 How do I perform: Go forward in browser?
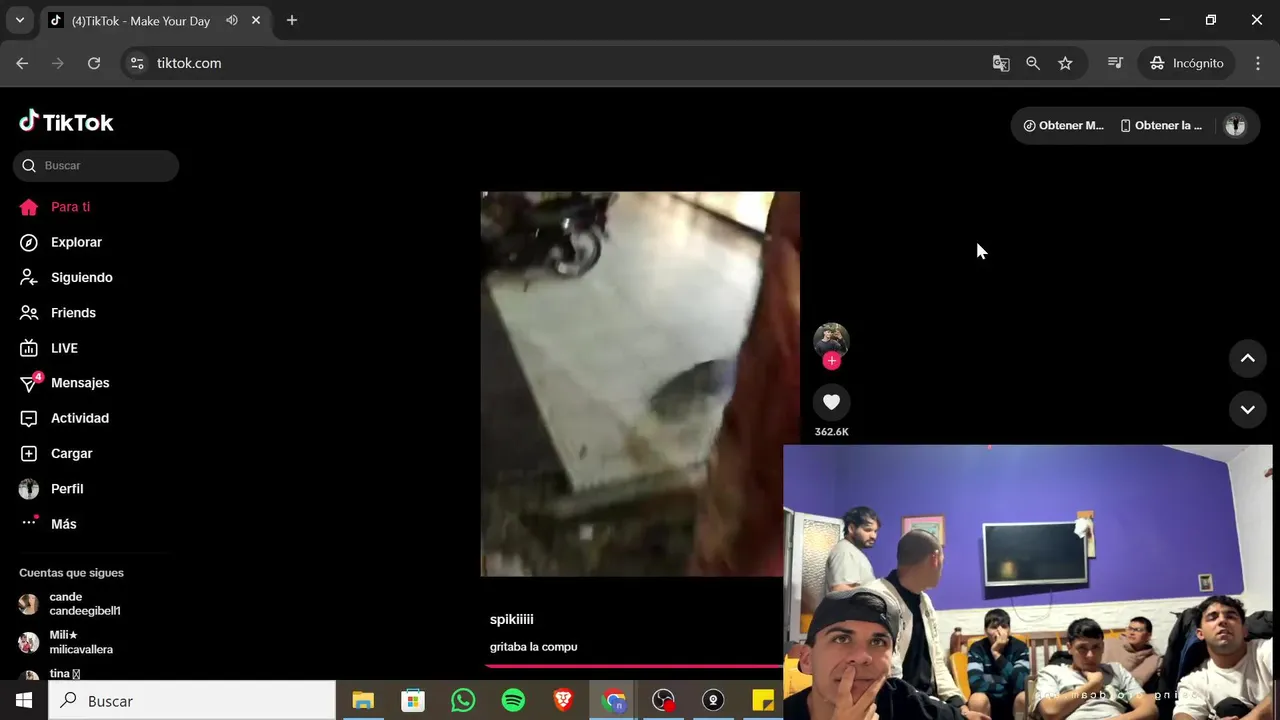(58, 63)
